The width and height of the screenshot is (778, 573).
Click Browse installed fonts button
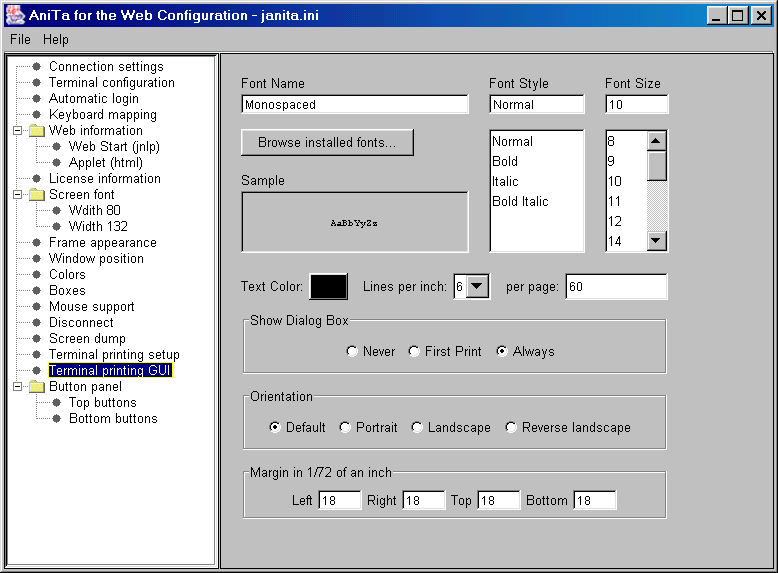(x=327, y=143)
